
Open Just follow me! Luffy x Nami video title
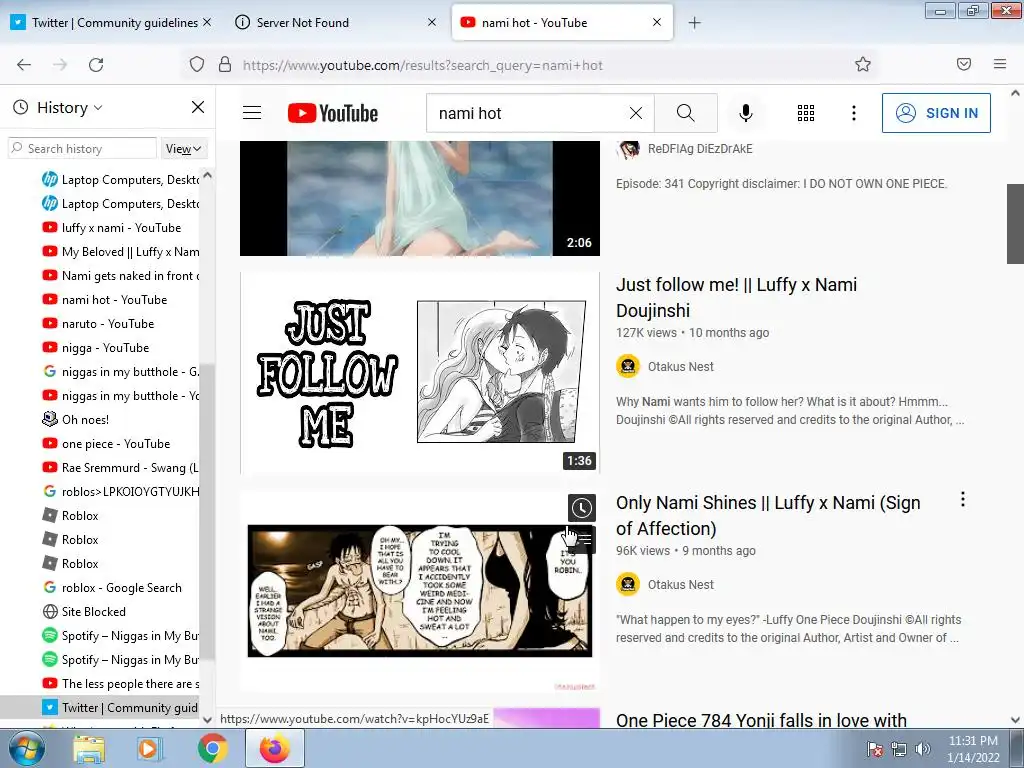[x=736, y=298]
